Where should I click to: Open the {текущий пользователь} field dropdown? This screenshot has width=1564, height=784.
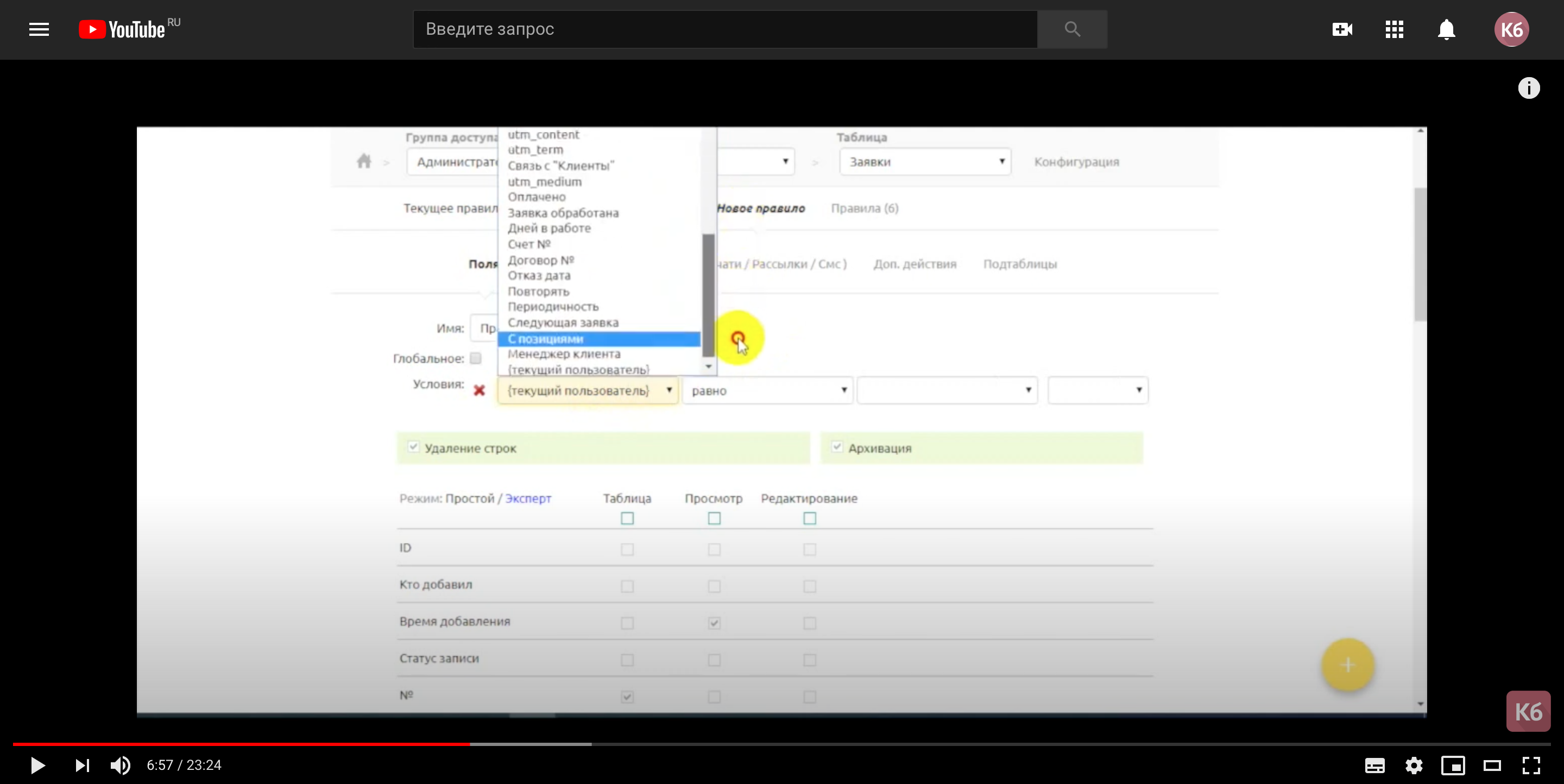coord(588,391)
